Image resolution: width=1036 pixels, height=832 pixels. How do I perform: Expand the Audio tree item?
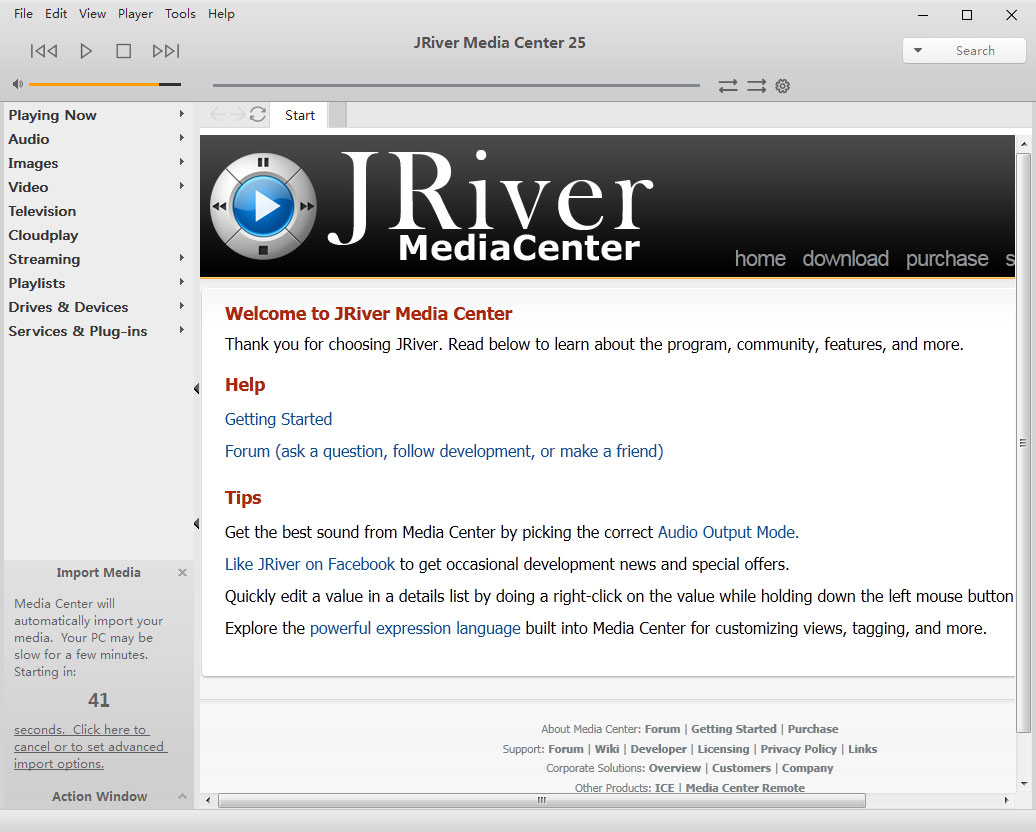182,139
